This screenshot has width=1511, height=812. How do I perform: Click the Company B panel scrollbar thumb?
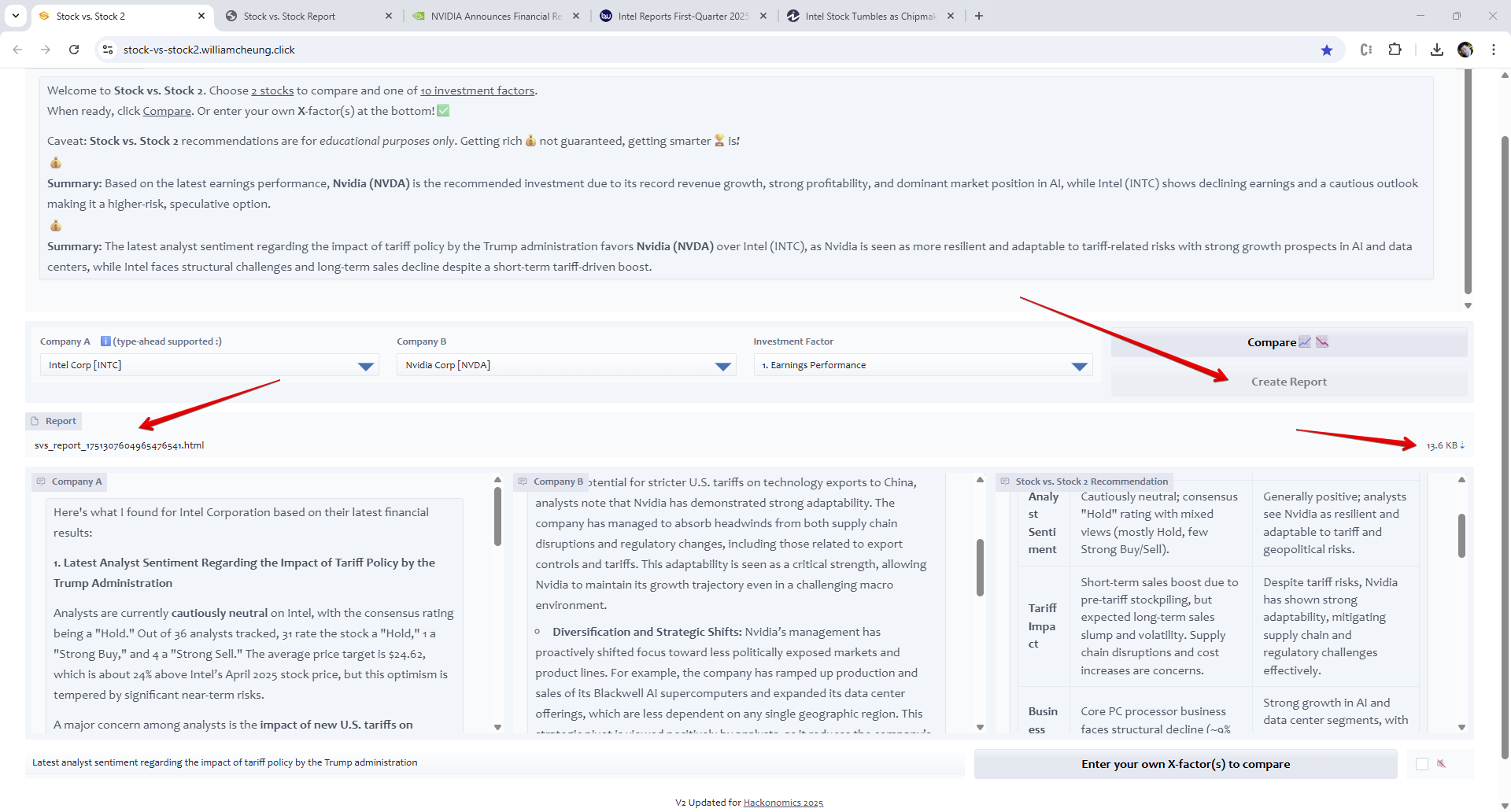click(x=980, y=567)
